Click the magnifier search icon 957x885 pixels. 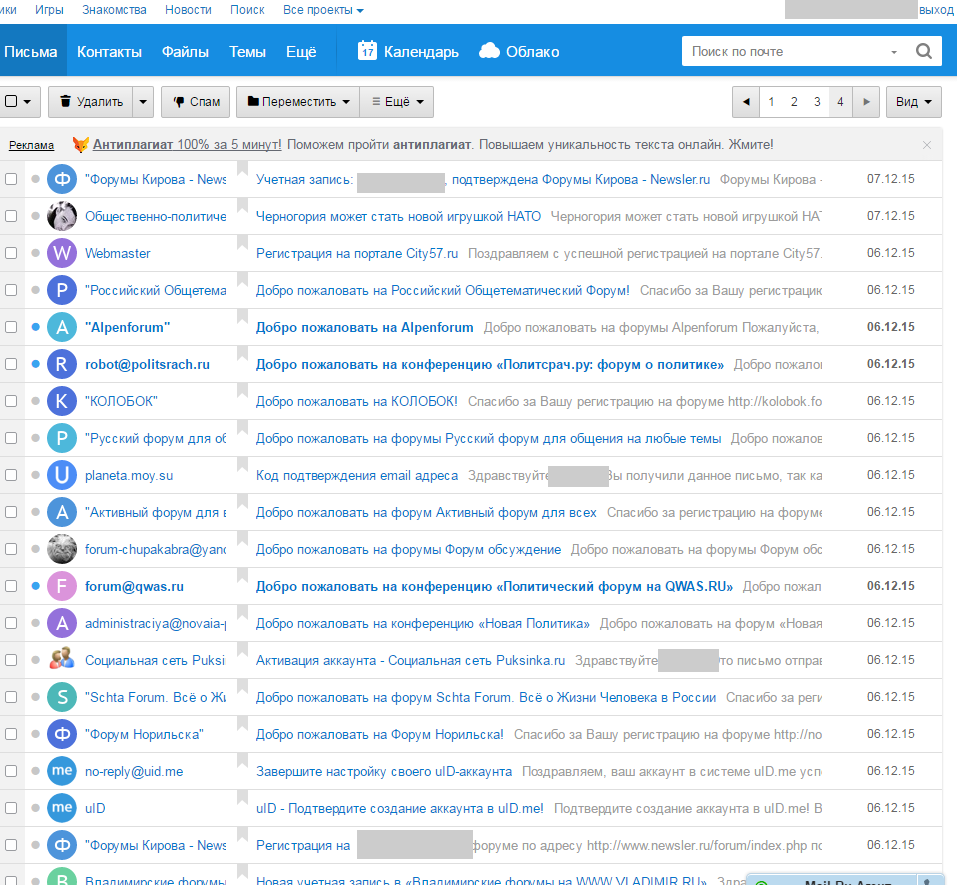(x=923, y=51)
